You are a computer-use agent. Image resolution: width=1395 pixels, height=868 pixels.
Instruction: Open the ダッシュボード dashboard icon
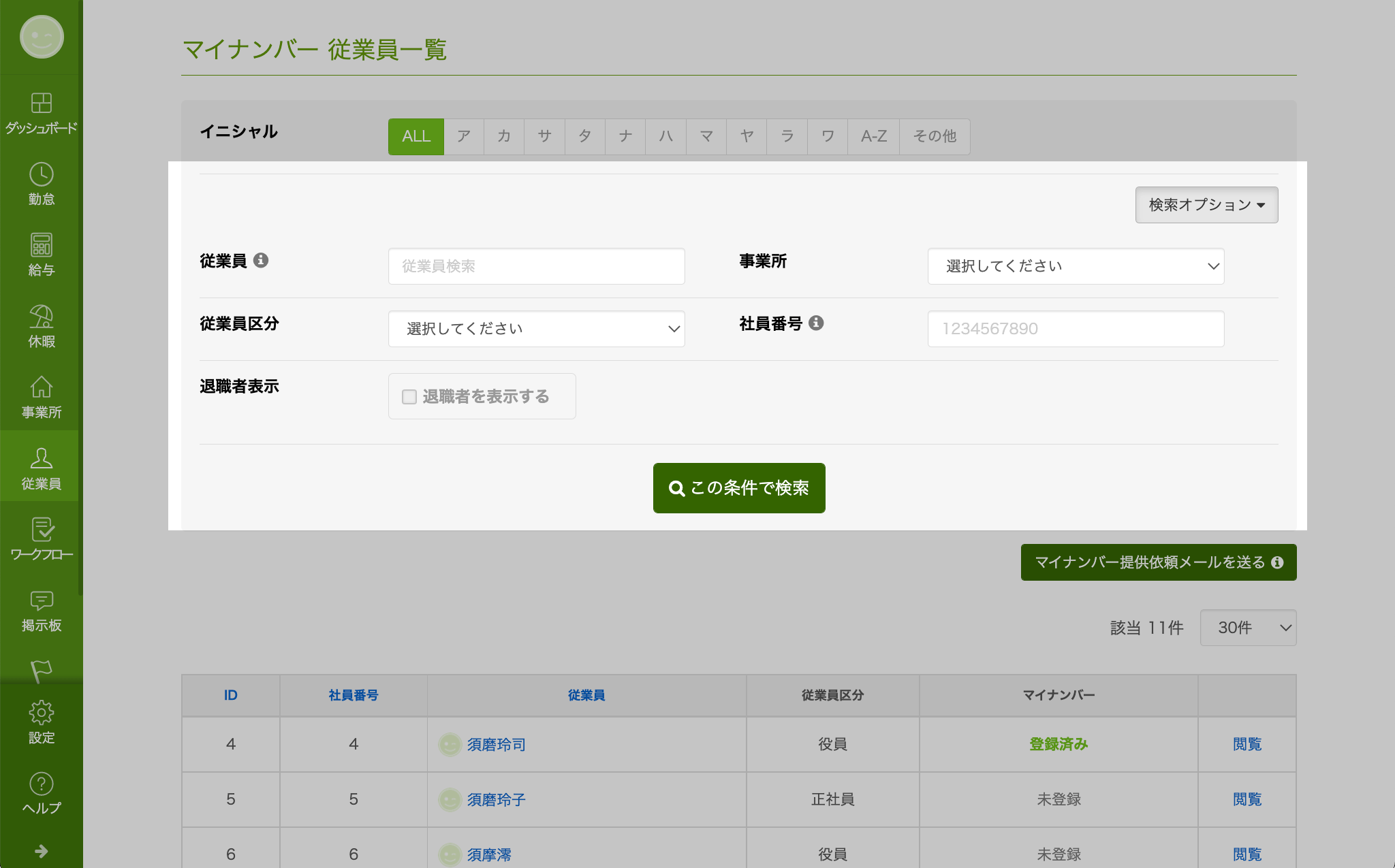point(41,103)
